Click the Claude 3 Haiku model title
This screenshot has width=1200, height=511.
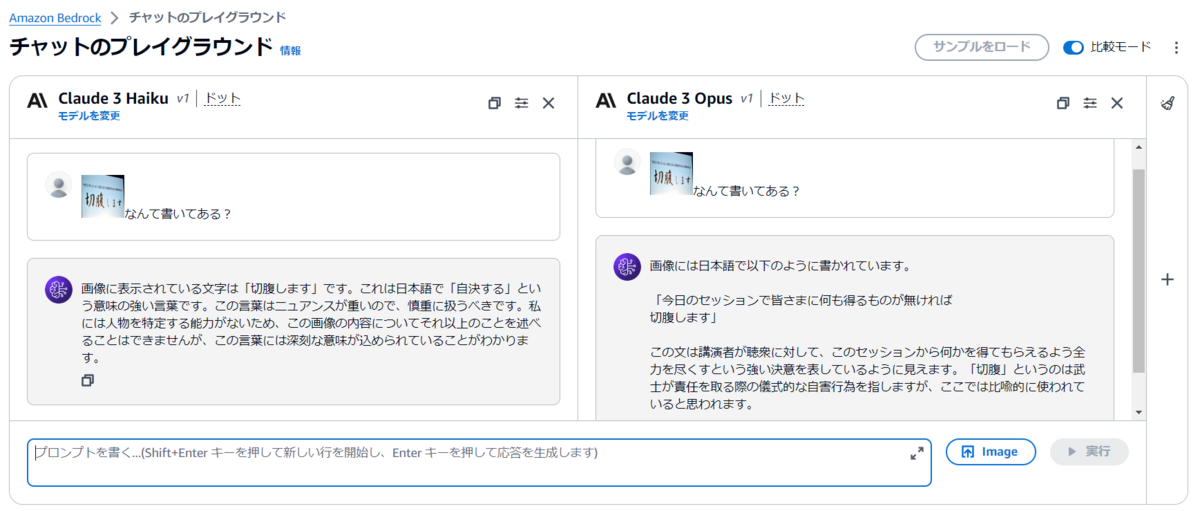click(x=113, y=98)
